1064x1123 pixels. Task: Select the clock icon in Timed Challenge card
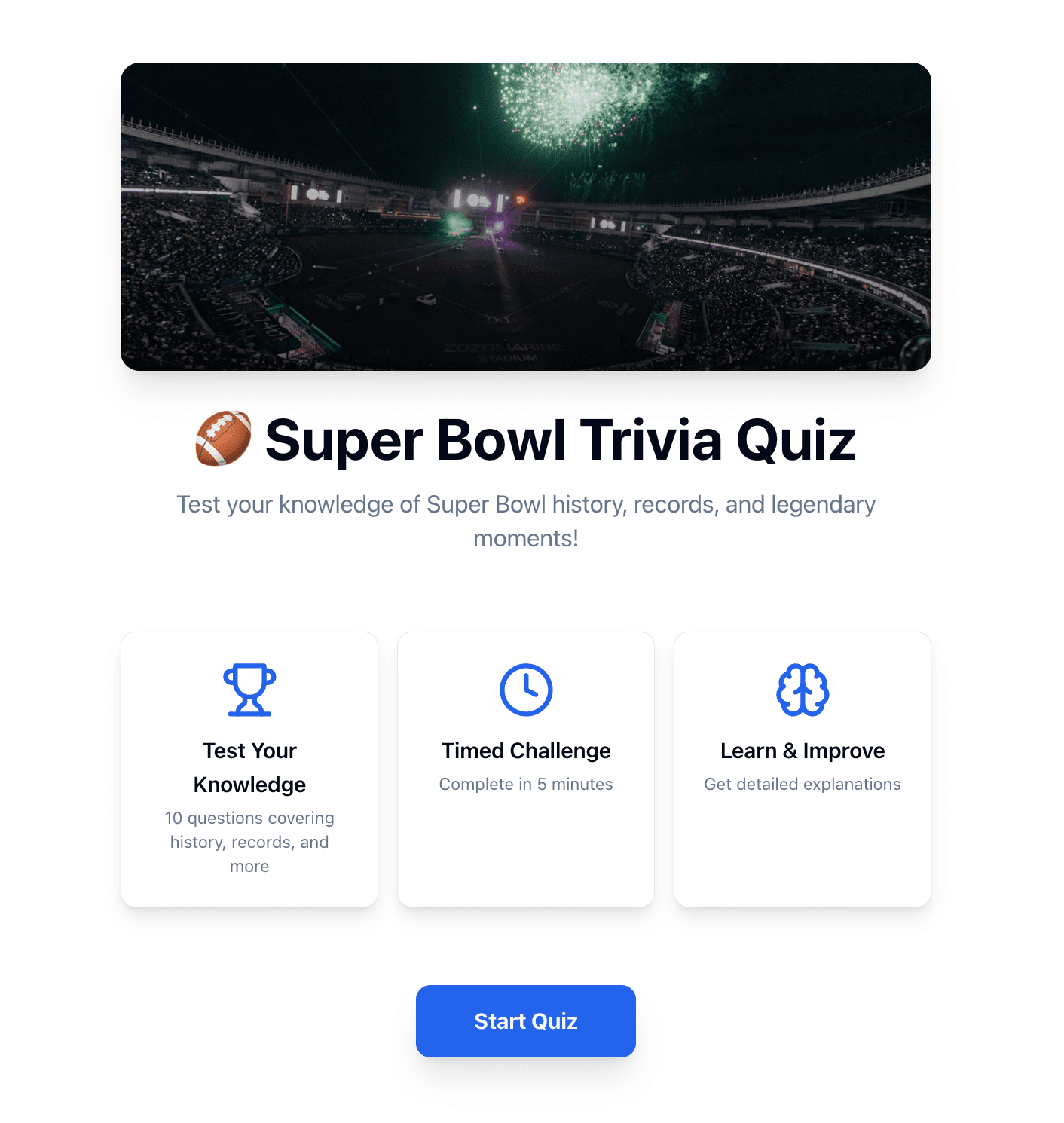pyautogui.click(x=526, y=688)
